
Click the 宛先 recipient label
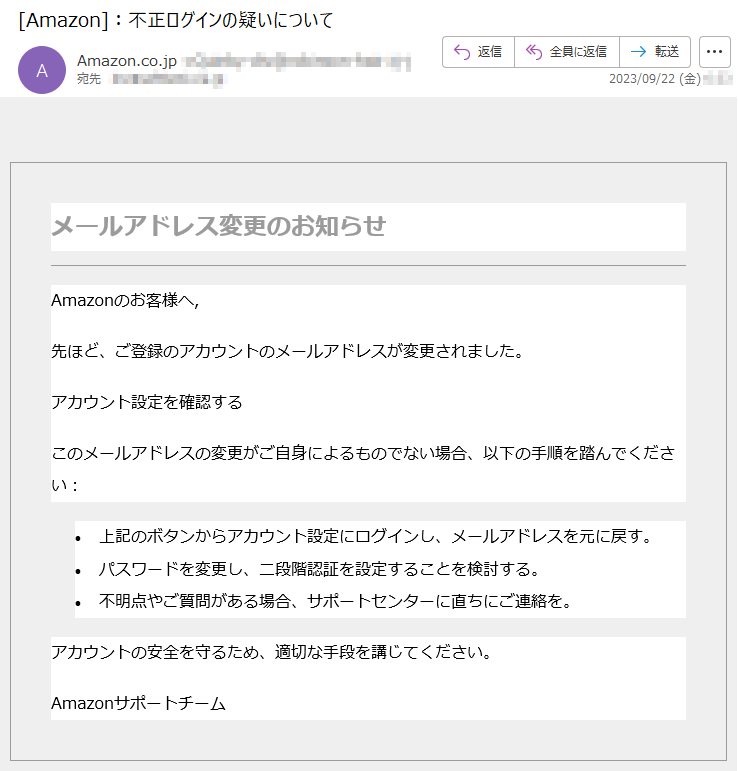click(x=89, y=79)
